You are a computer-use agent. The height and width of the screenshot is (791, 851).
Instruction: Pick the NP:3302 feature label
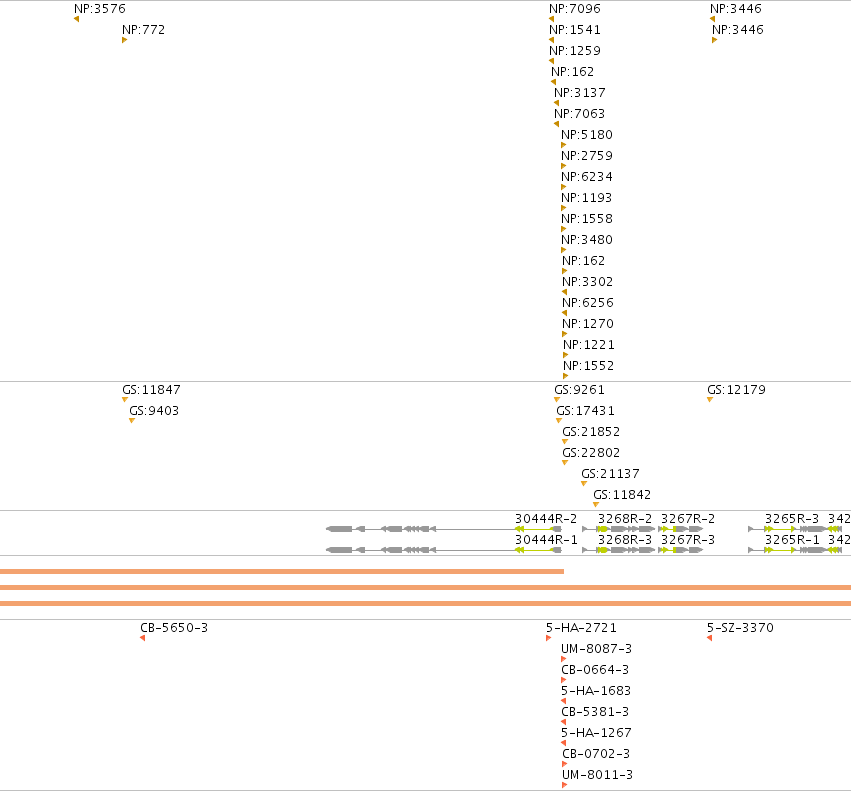tap(587, 282)
